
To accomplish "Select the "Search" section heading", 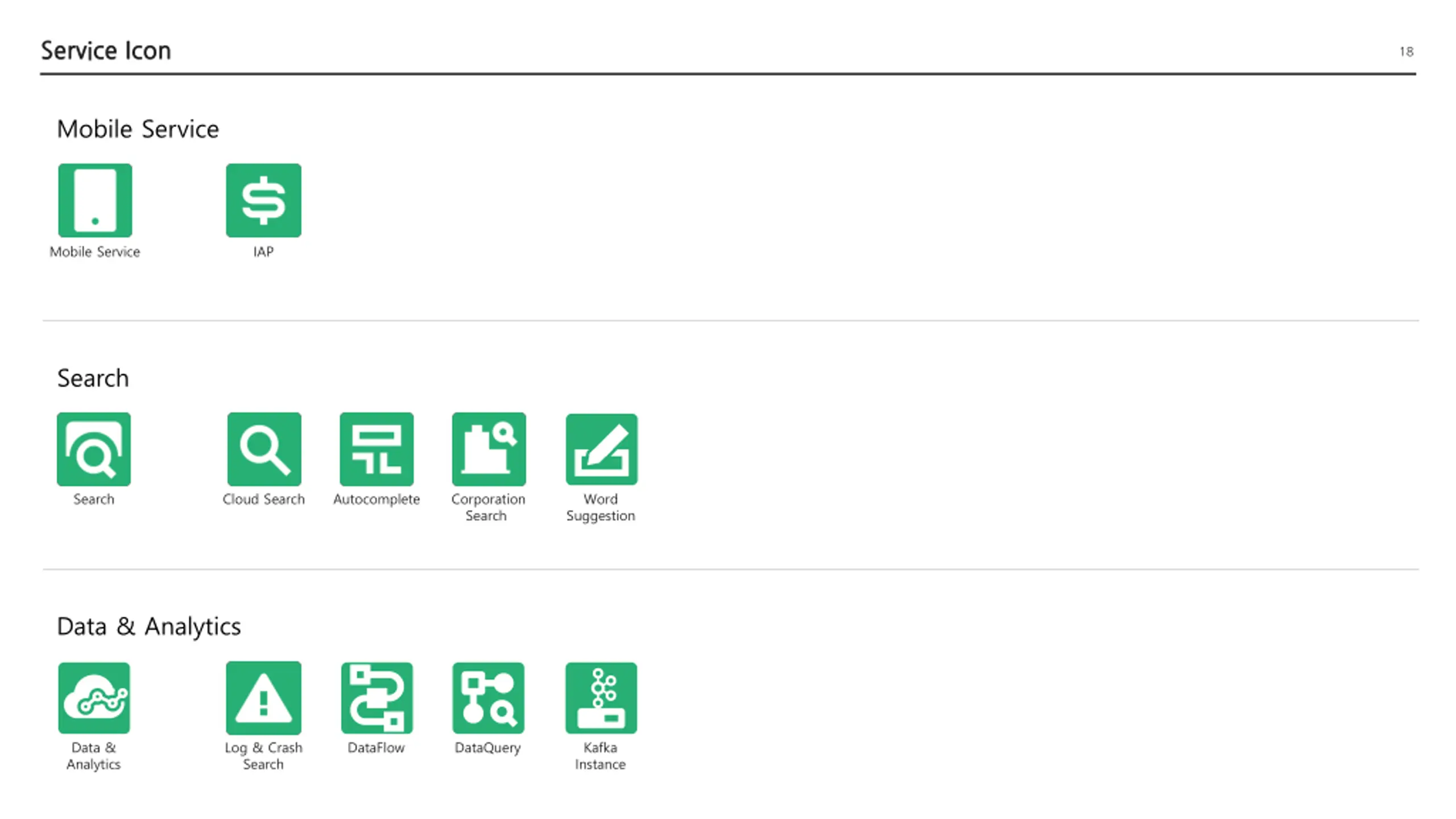I will [93, 378].
